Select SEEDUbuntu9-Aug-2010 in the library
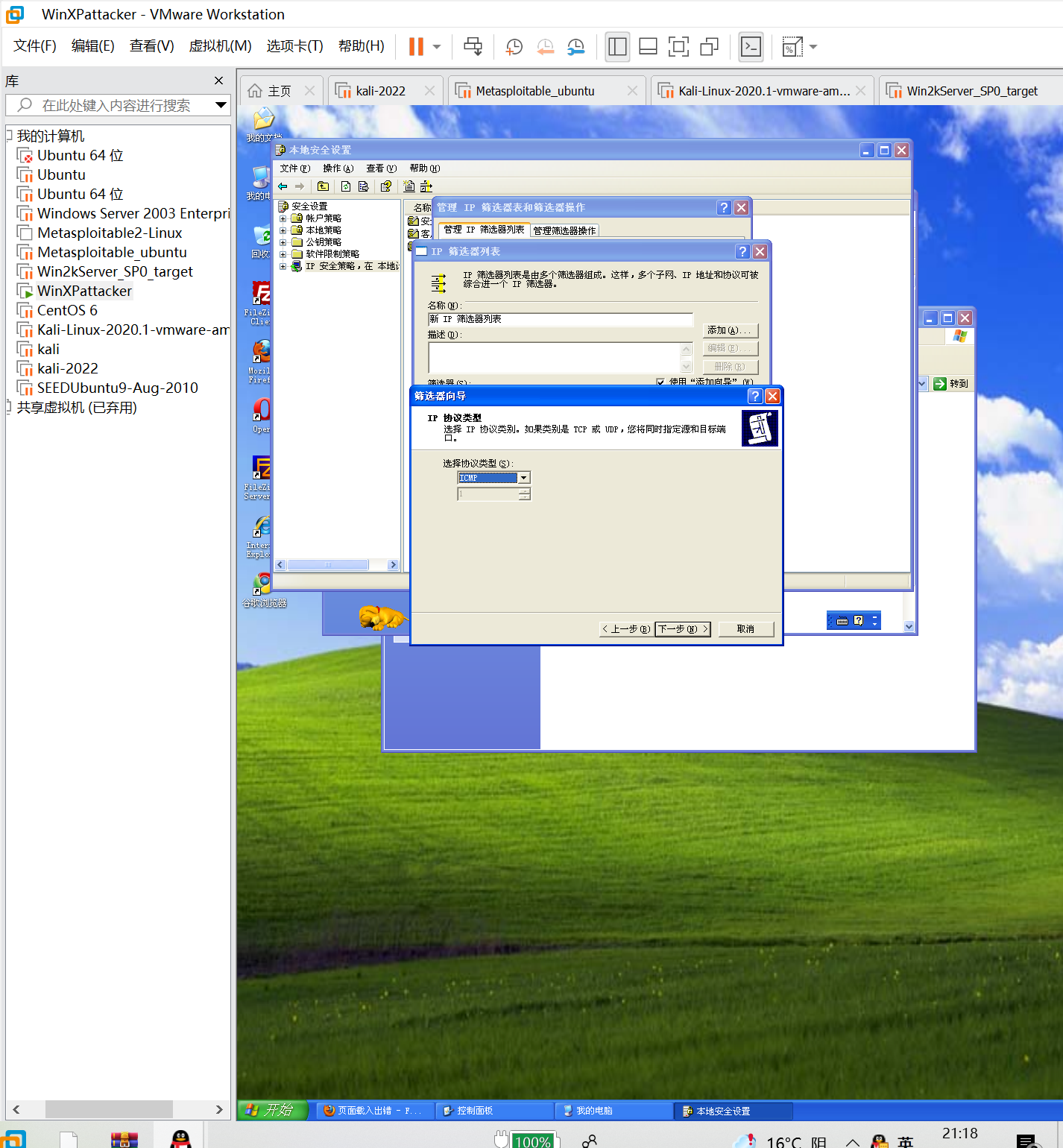Viewport: 1063px width, 1148px height. point(118,388)
